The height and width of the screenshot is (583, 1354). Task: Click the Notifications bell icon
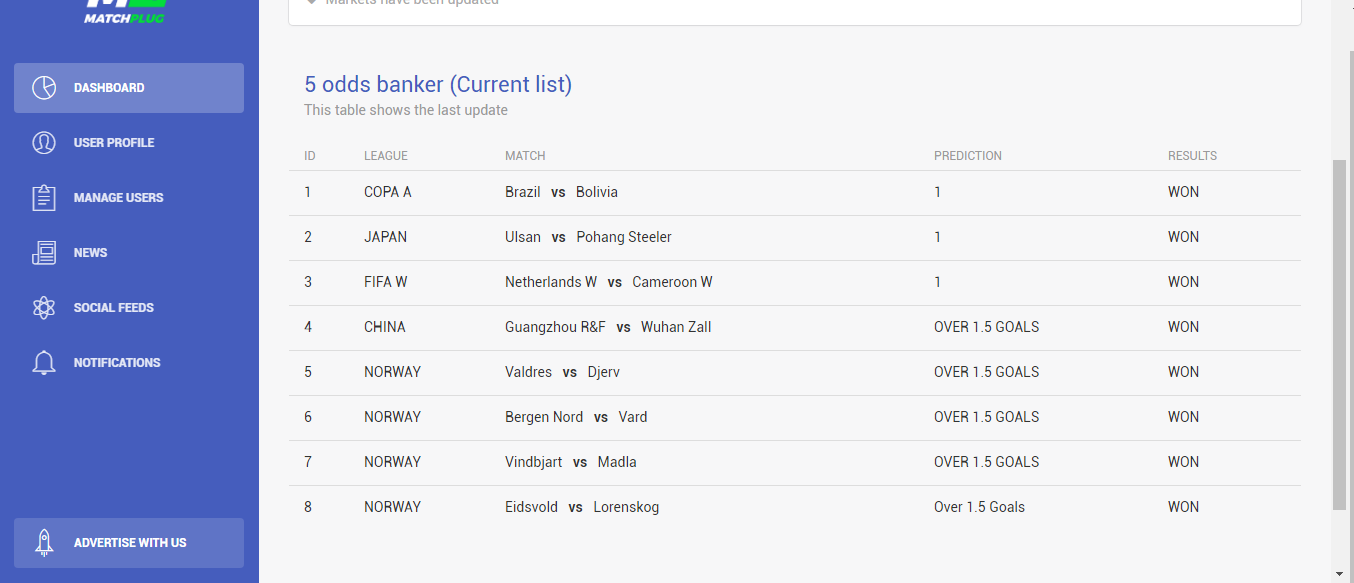click(44, 363)
